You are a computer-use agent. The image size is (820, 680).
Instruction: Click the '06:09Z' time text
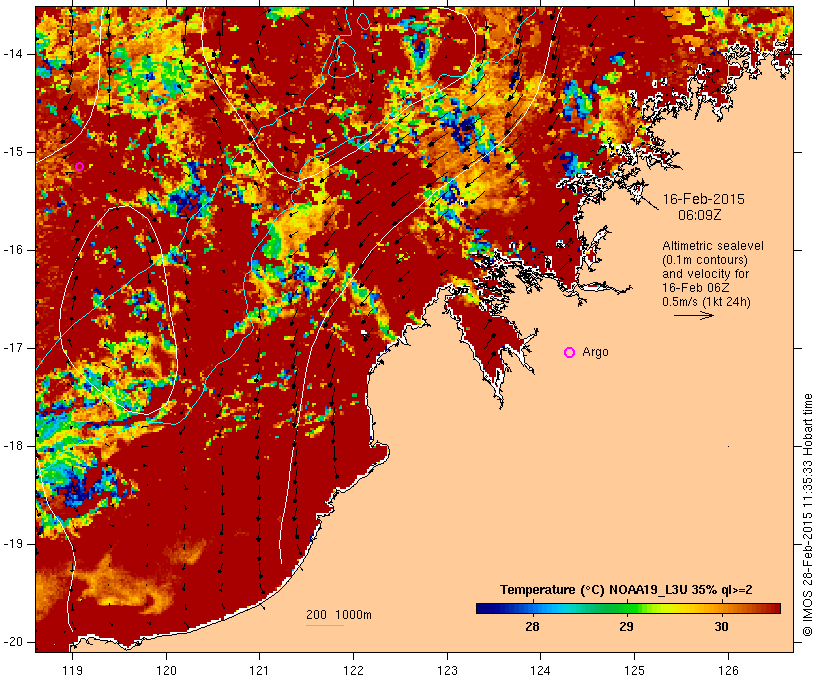point(700,215)
